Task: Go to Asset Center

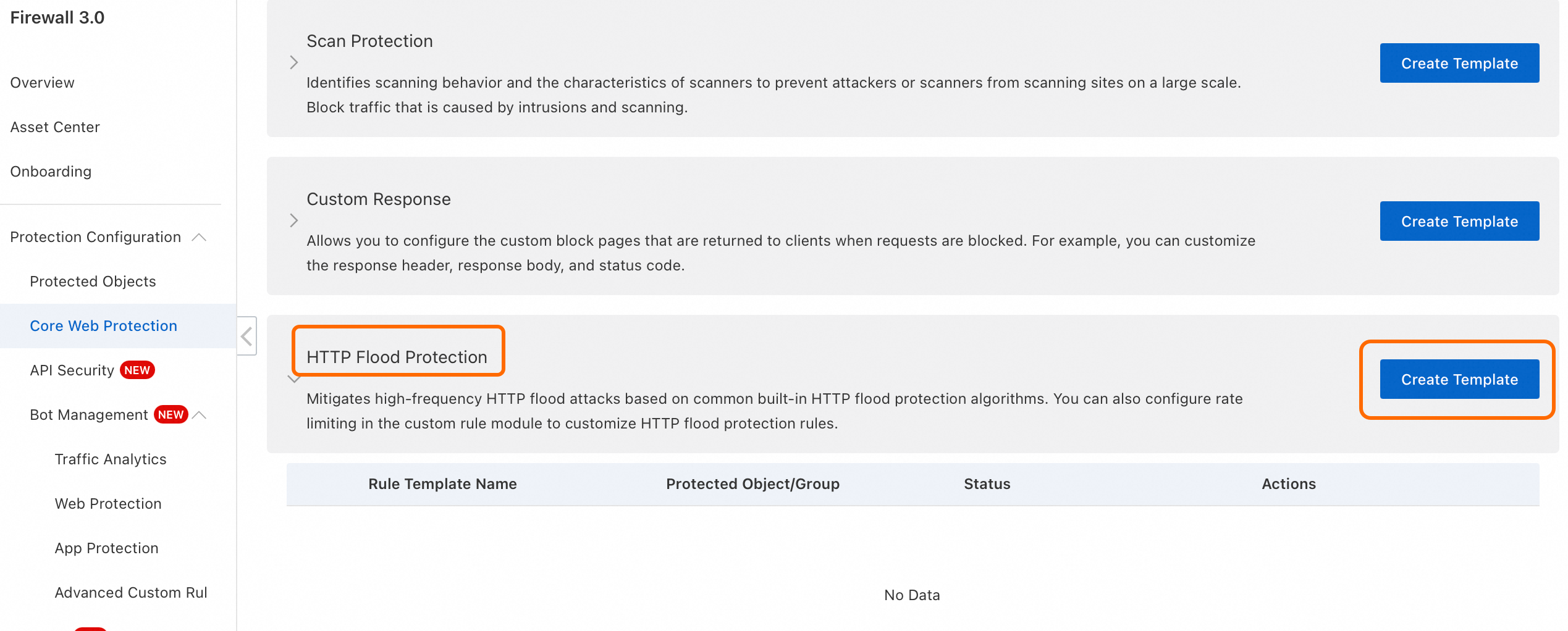Action: pos(55,127)
